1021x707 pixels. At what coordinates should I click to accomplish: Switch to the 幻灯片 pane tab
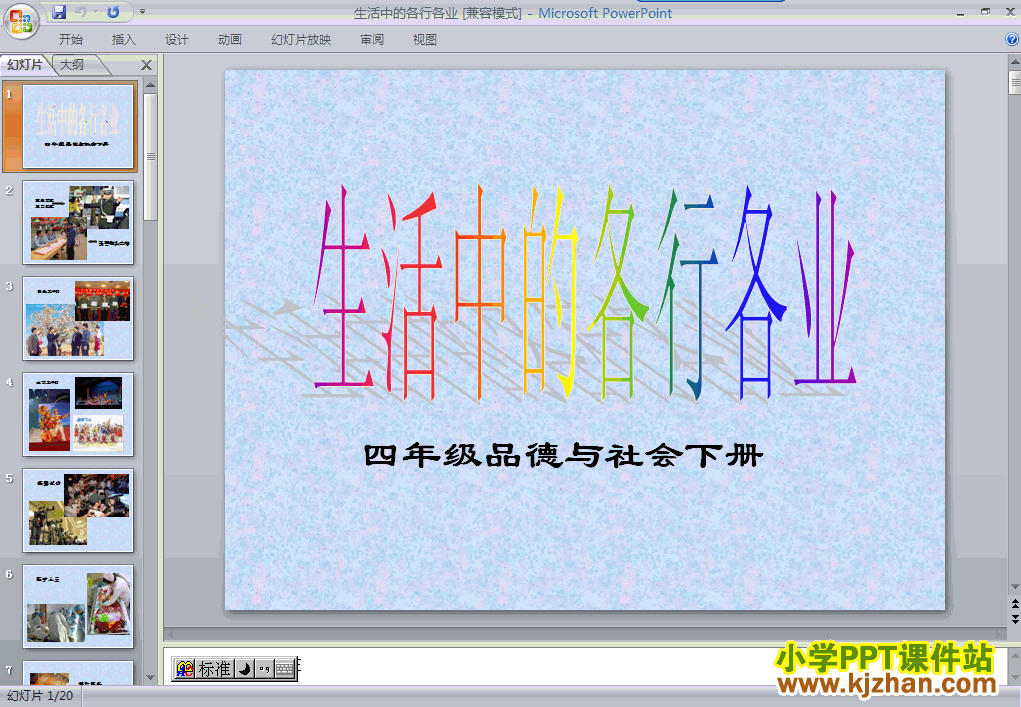[25, 64]
